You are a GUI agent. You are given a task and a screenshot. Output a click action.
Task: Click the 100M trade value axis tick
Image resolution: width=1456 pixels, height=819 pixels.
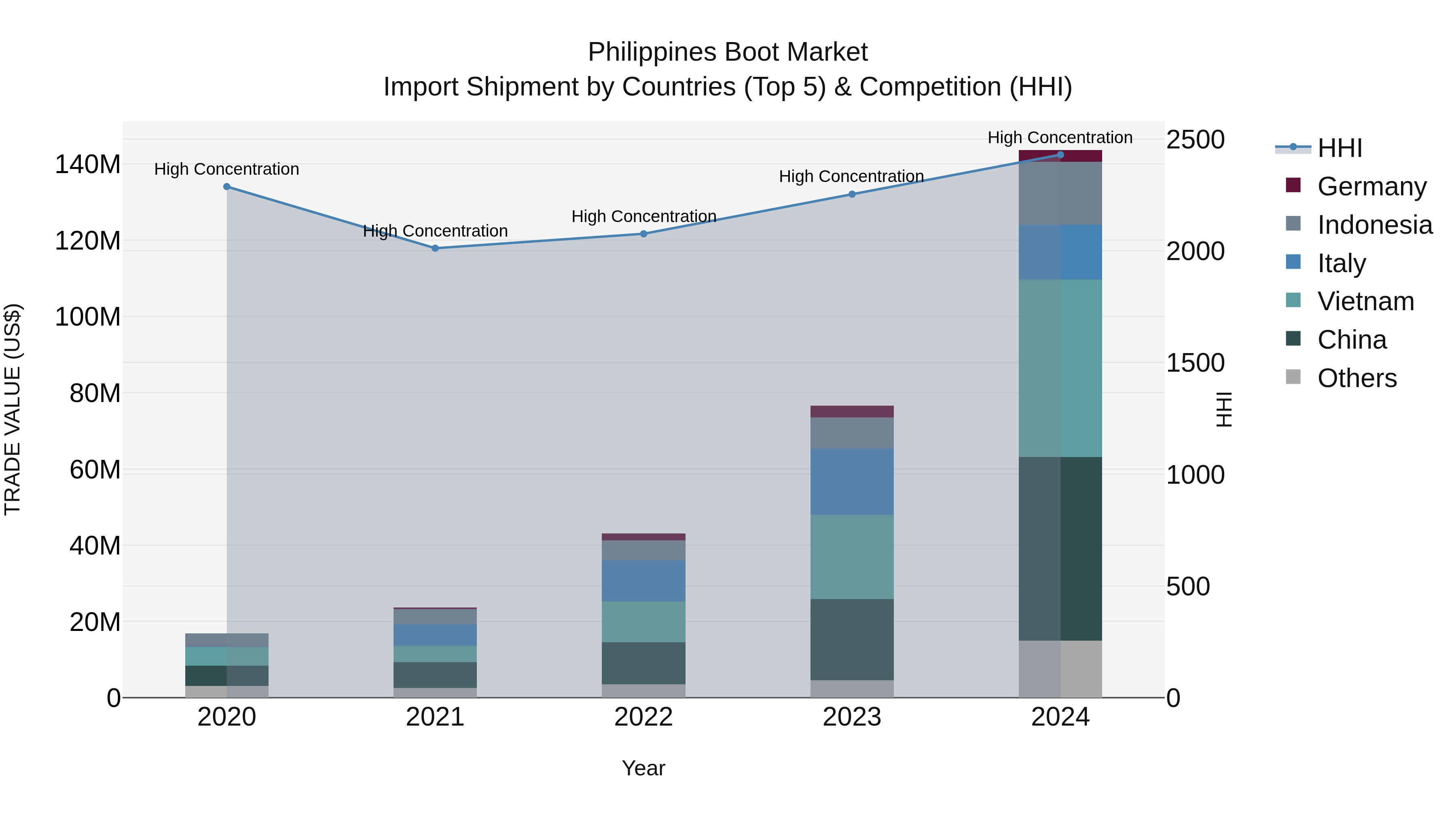[x=88, y=317]
